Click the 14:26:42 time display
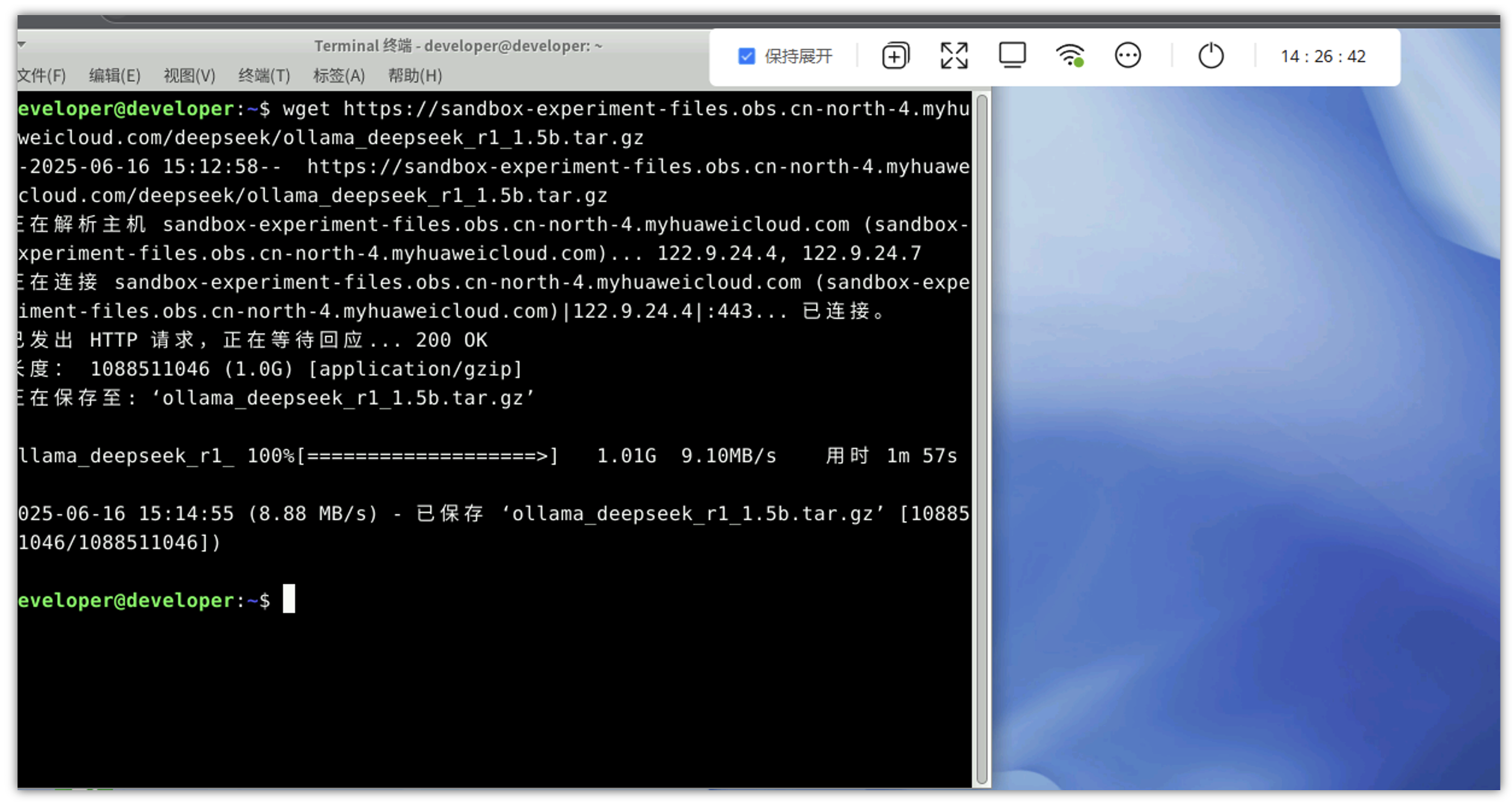Viewport: 1512px width, 807px height. 1322,56
